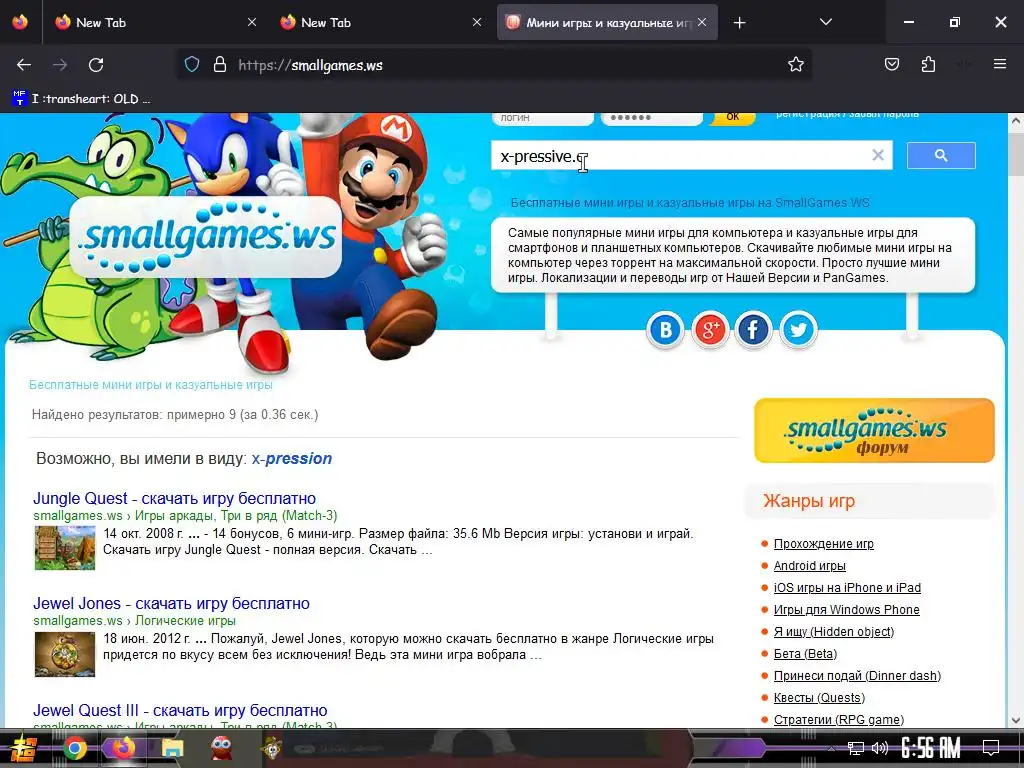Image resolution: width=1024 pixels, height=768 pixels.
Task: Click the network tray icon
Action: 856,748
